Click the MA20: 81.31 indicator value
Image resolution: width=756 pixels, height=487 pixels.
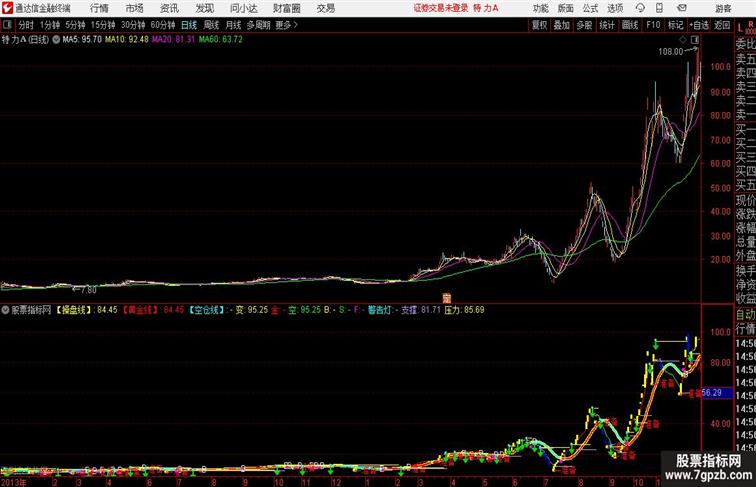(174, 40)
